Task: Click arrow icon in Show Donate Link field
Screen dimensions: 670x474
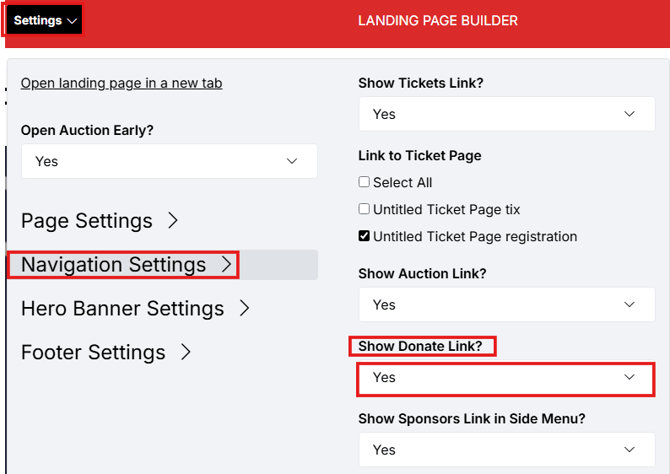Action: [629, 377]
